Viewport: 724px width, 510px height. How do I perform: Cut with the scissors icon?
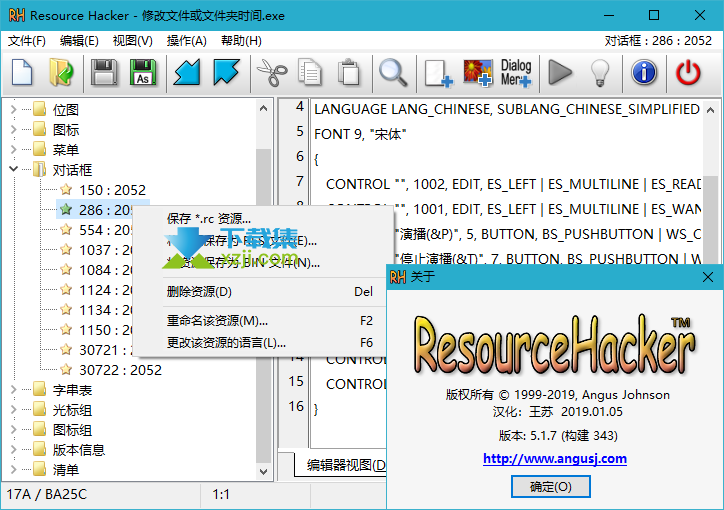pos(272,72)
